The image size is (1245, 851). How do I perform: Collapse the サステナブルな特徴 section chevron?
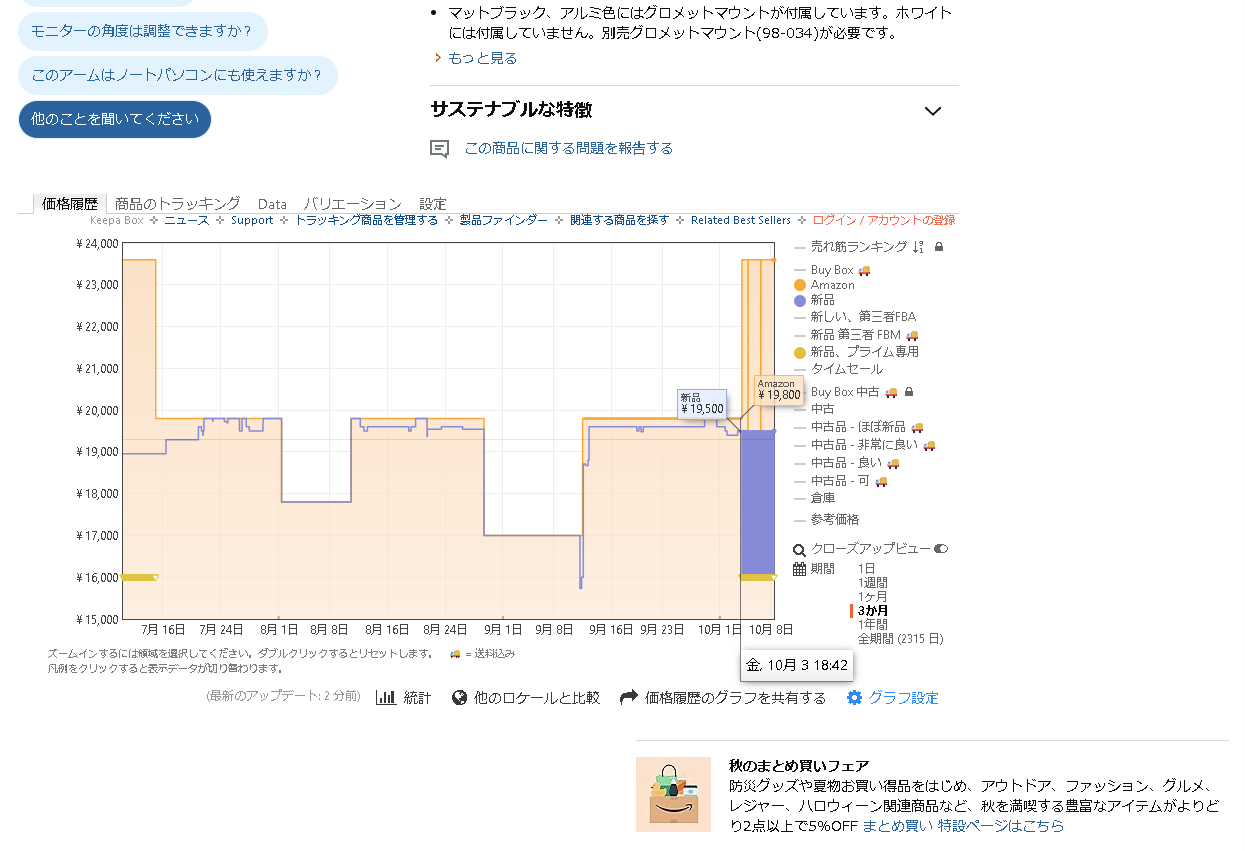tap(932, 110)
